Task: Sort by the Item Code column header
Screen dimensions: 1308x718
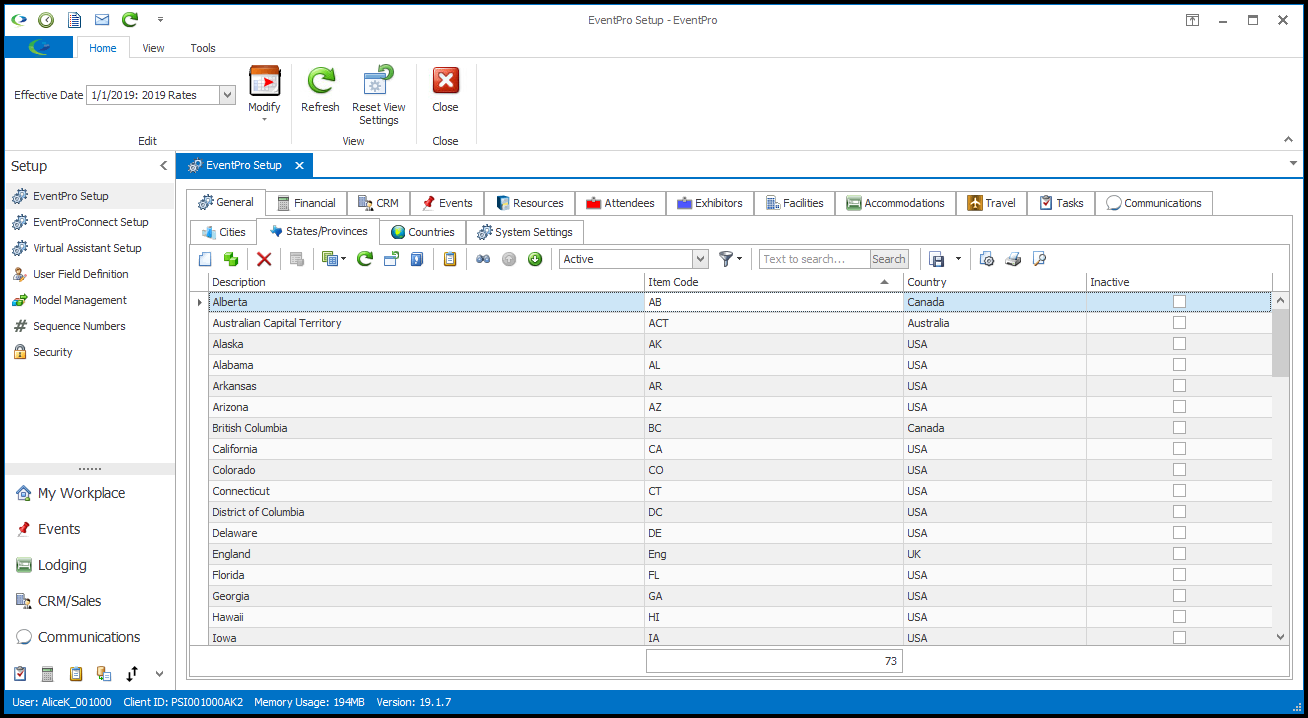Action: (774, 282)
